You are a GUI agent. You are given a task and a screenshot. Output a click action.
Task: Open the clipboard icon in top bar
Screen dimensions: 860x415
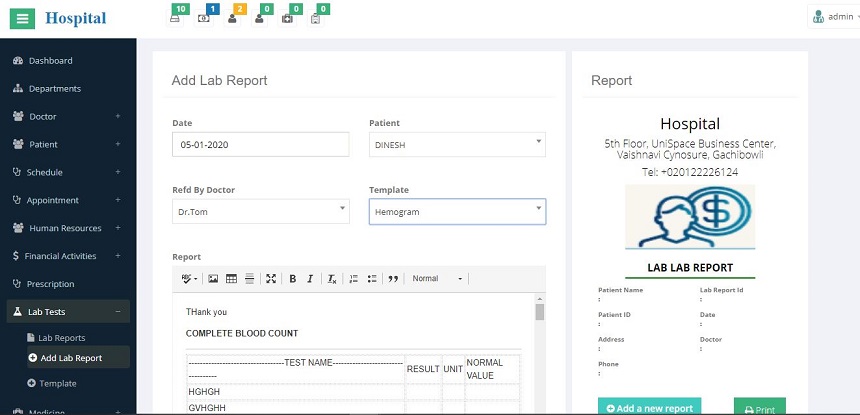pos(315,19)
